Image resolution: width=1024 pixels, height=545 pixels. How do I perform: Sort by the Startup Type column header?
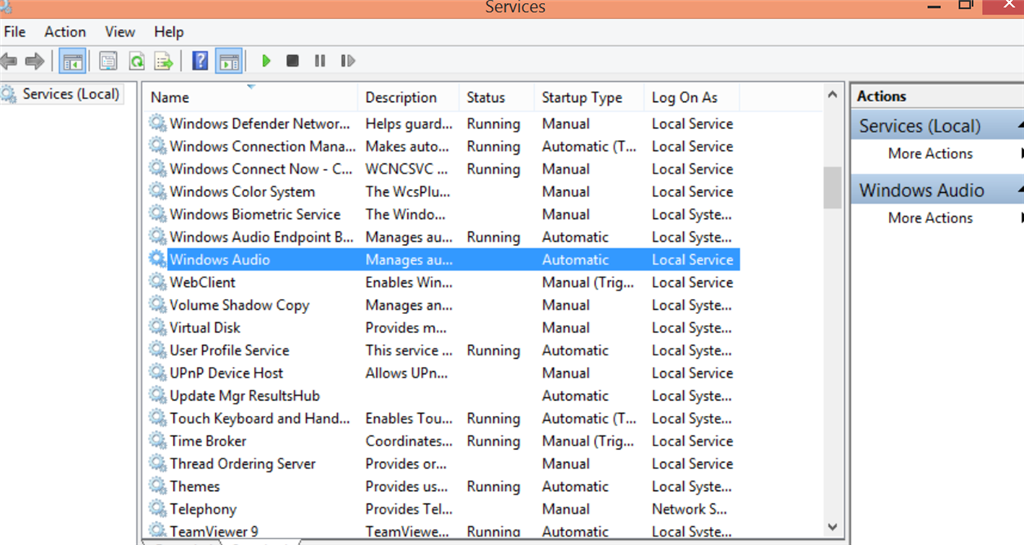tap(590, 97)
